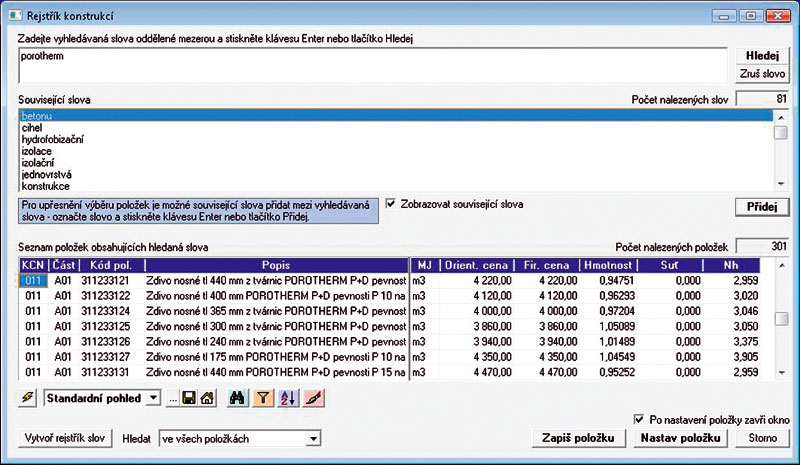The width and height of the screenshot is (800, 465).
Task: Click Nh value 3,375
Action: [x=746, y=342]
